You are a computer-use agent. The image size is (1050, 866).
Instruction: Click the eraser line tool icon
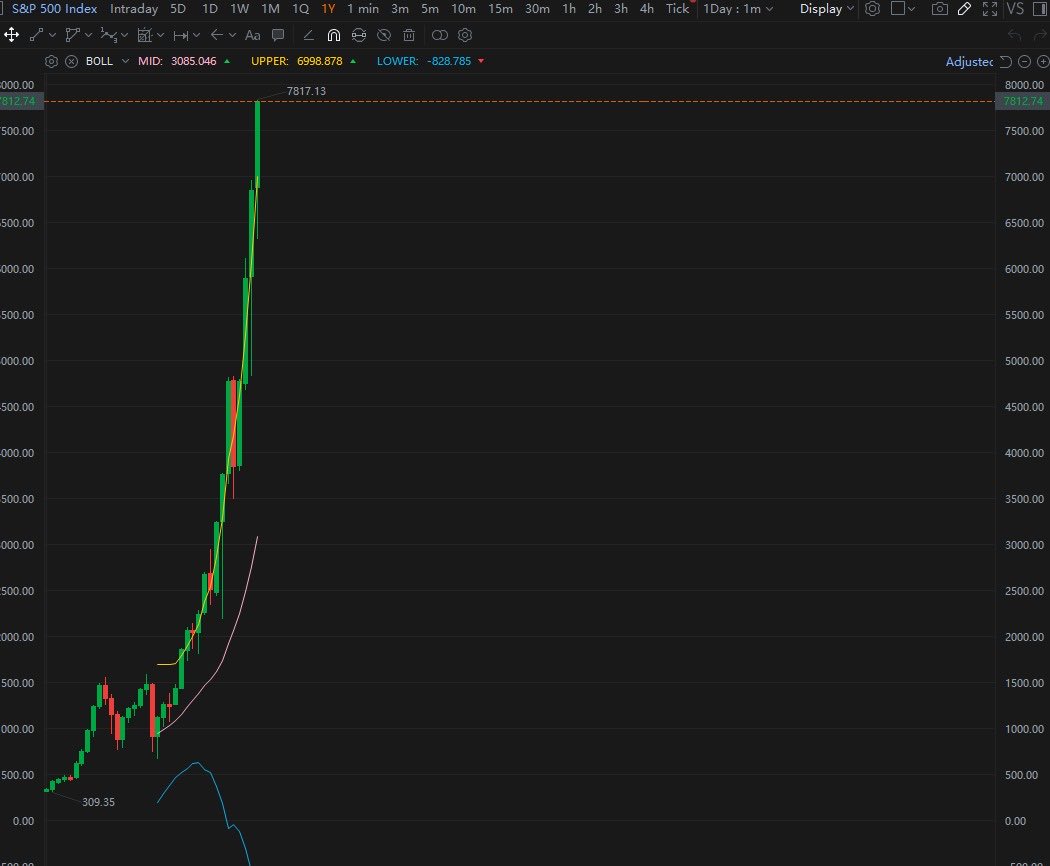click(x=308, y=35)
